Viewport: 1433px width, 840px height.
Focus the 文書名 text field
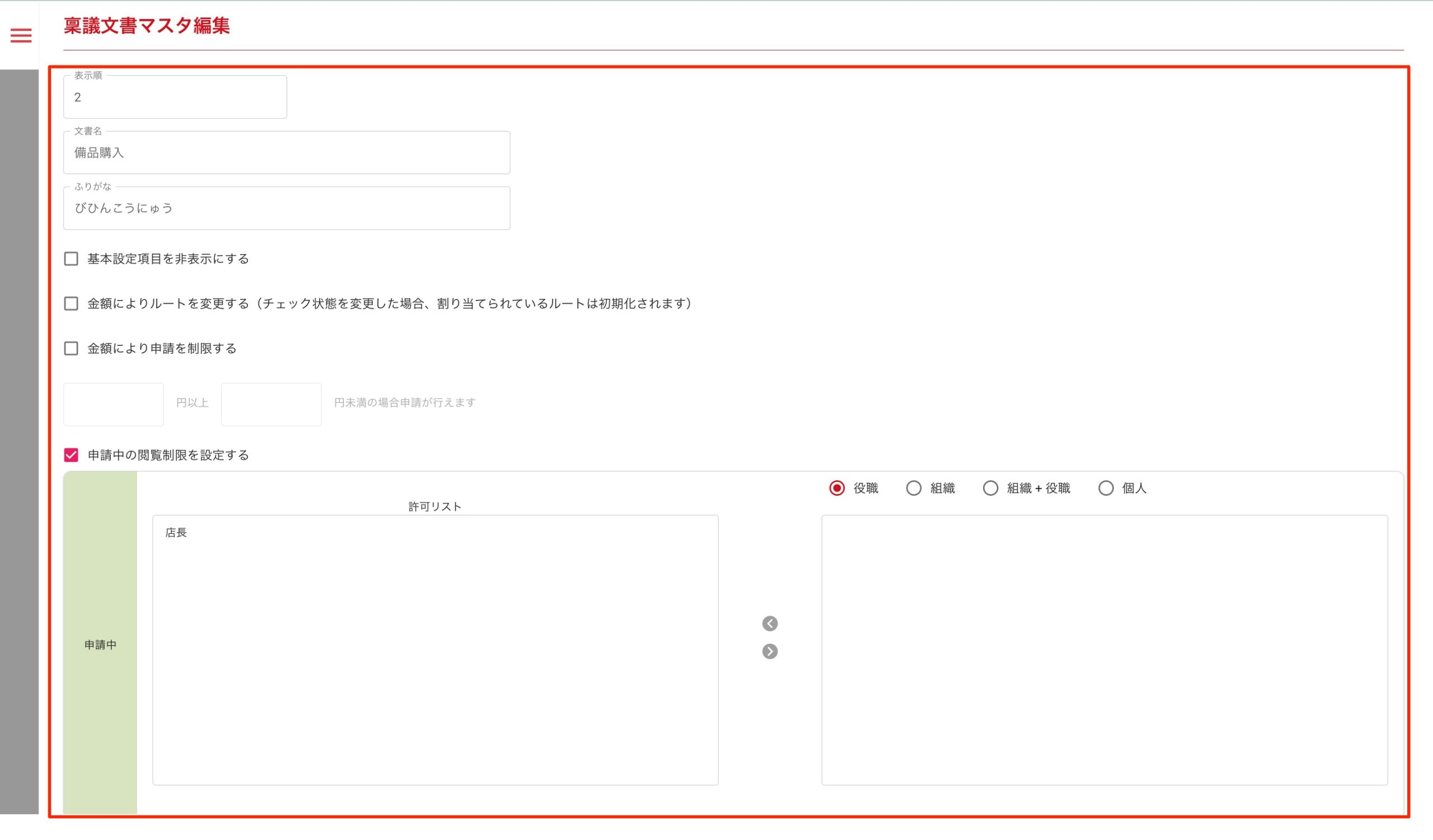click(286, 153)
